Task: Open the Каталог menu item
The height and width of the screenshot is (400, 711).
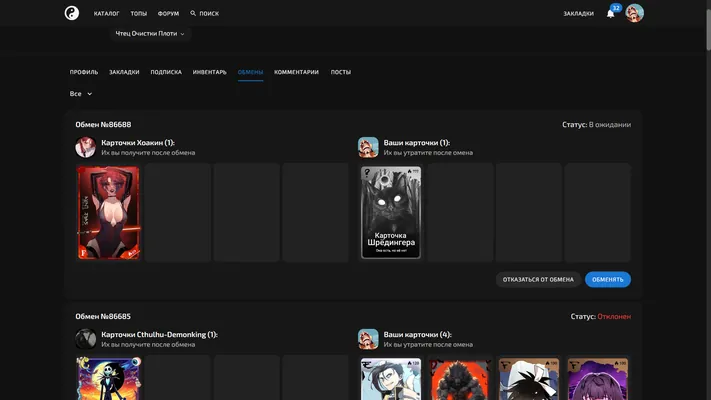Action: 107,14
